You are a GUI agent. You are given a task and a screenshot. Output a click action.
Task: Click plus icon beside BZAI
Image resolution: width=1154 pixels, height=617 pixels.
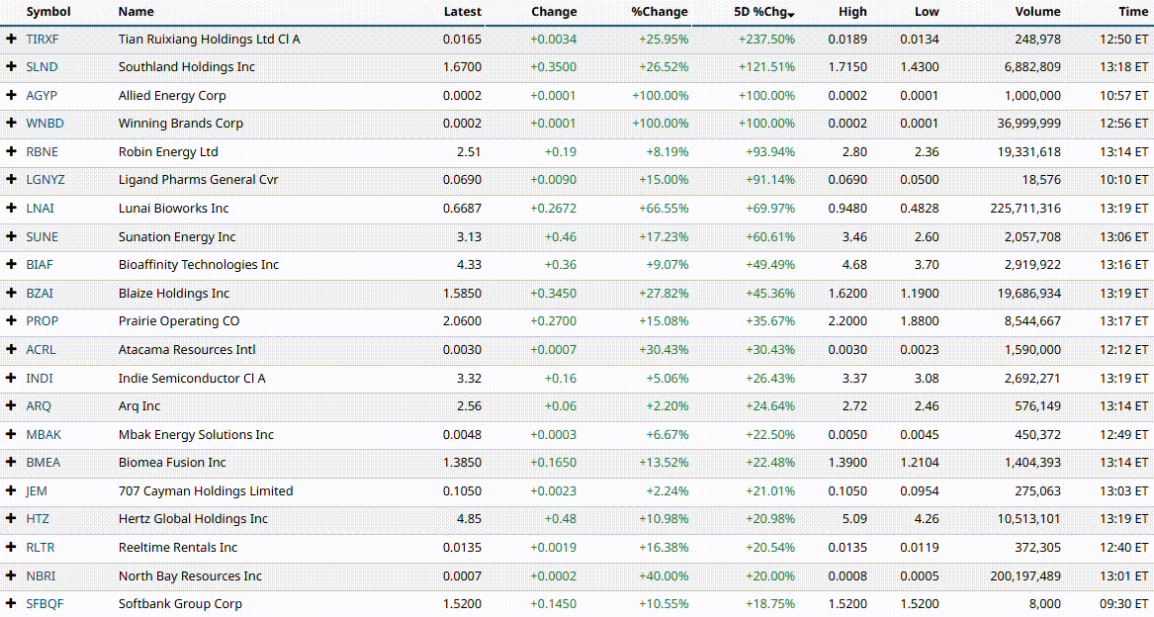click(11, 293)
